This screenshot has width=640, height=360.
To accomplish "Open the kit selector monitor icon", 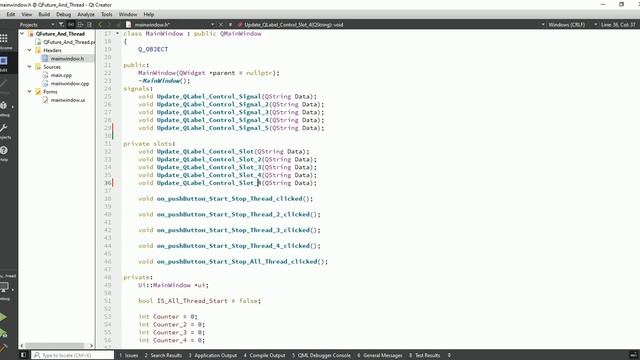I will tap(5, 288).
